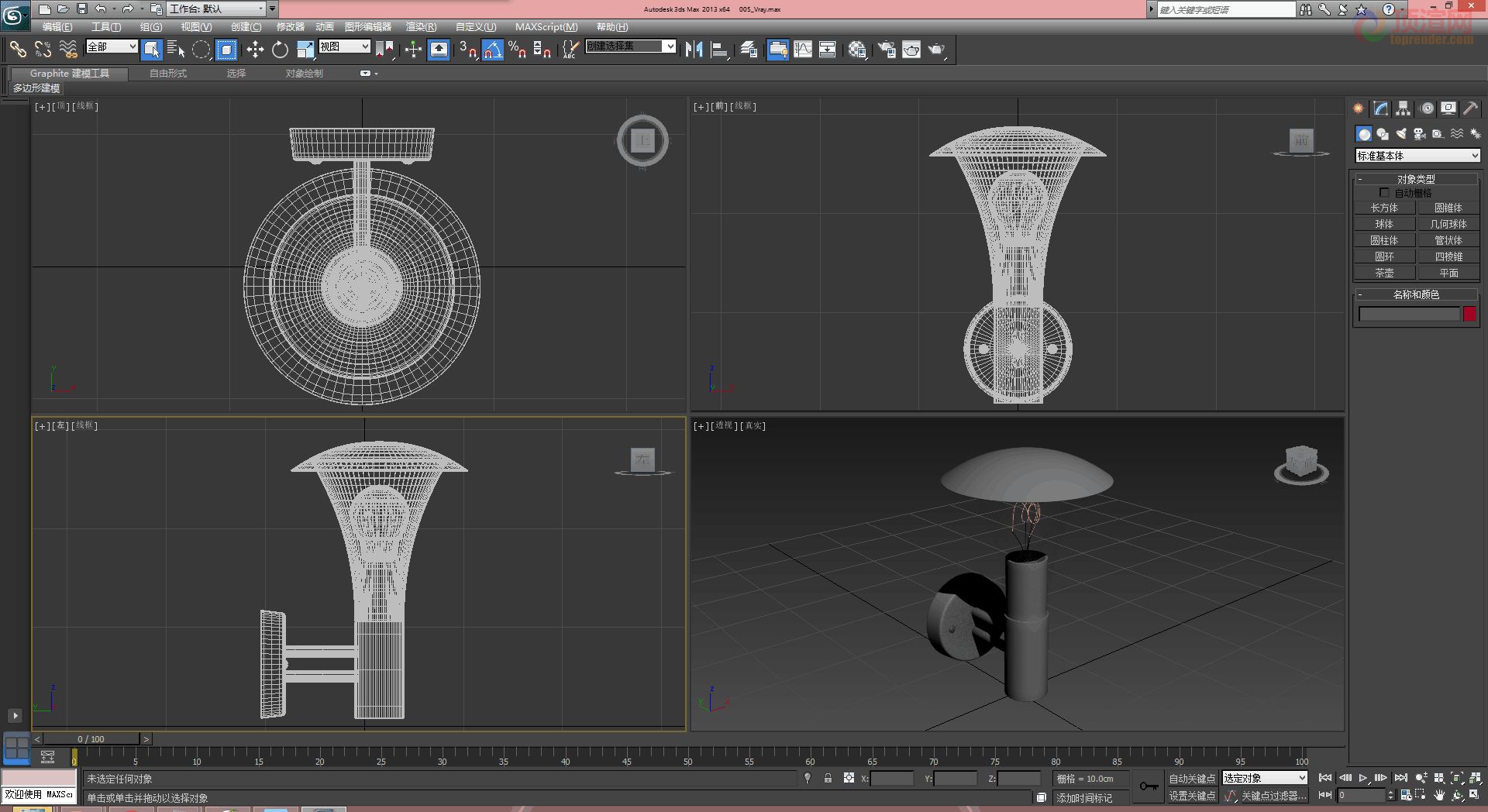Select Lights category in Create panel
The height and width of the screenshot is (812, 1488).
[x=1401, y=134]
